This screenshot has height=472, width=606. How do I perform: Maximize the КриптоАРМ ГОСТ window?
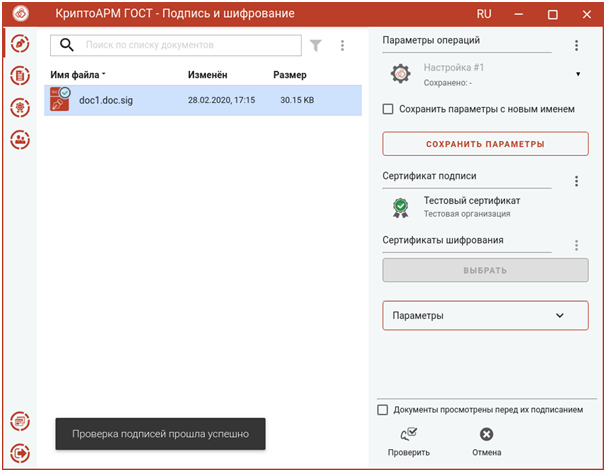pos(553,14)
